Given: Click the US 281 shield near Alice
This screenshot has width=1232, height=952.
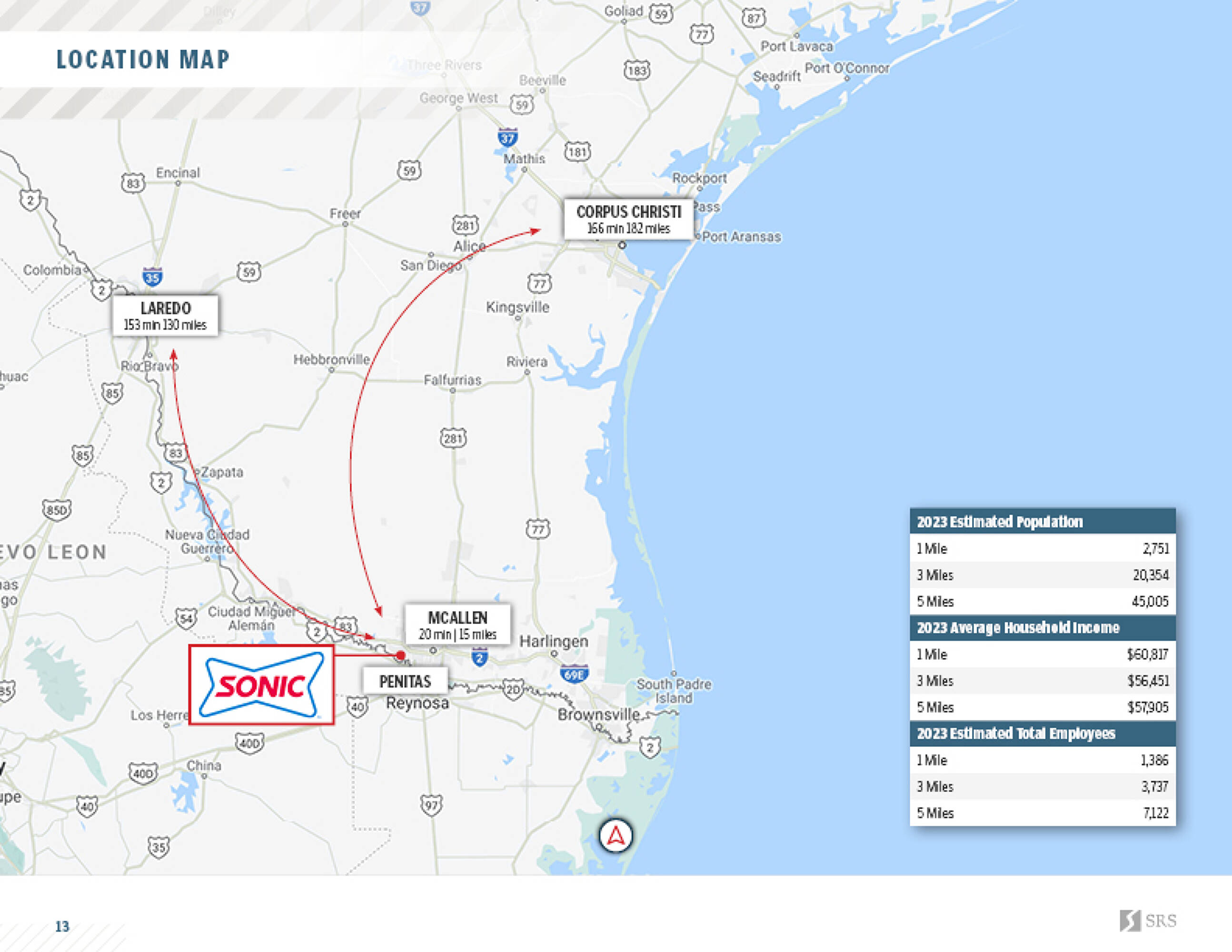Looking at the screenshot, I should coord(466,226).
